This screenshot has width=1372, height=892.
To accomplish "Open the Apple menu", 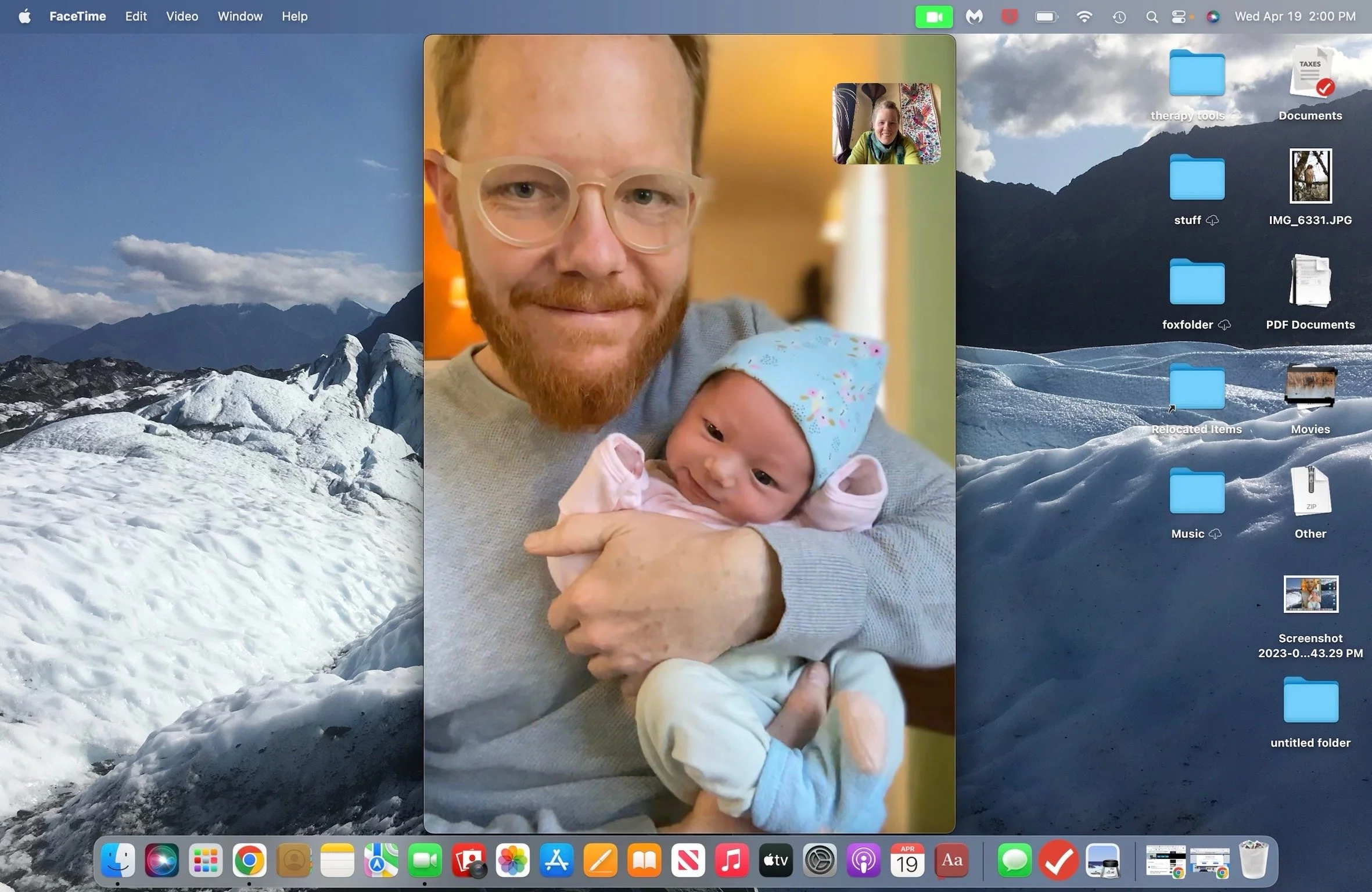I will click(24, 16).
